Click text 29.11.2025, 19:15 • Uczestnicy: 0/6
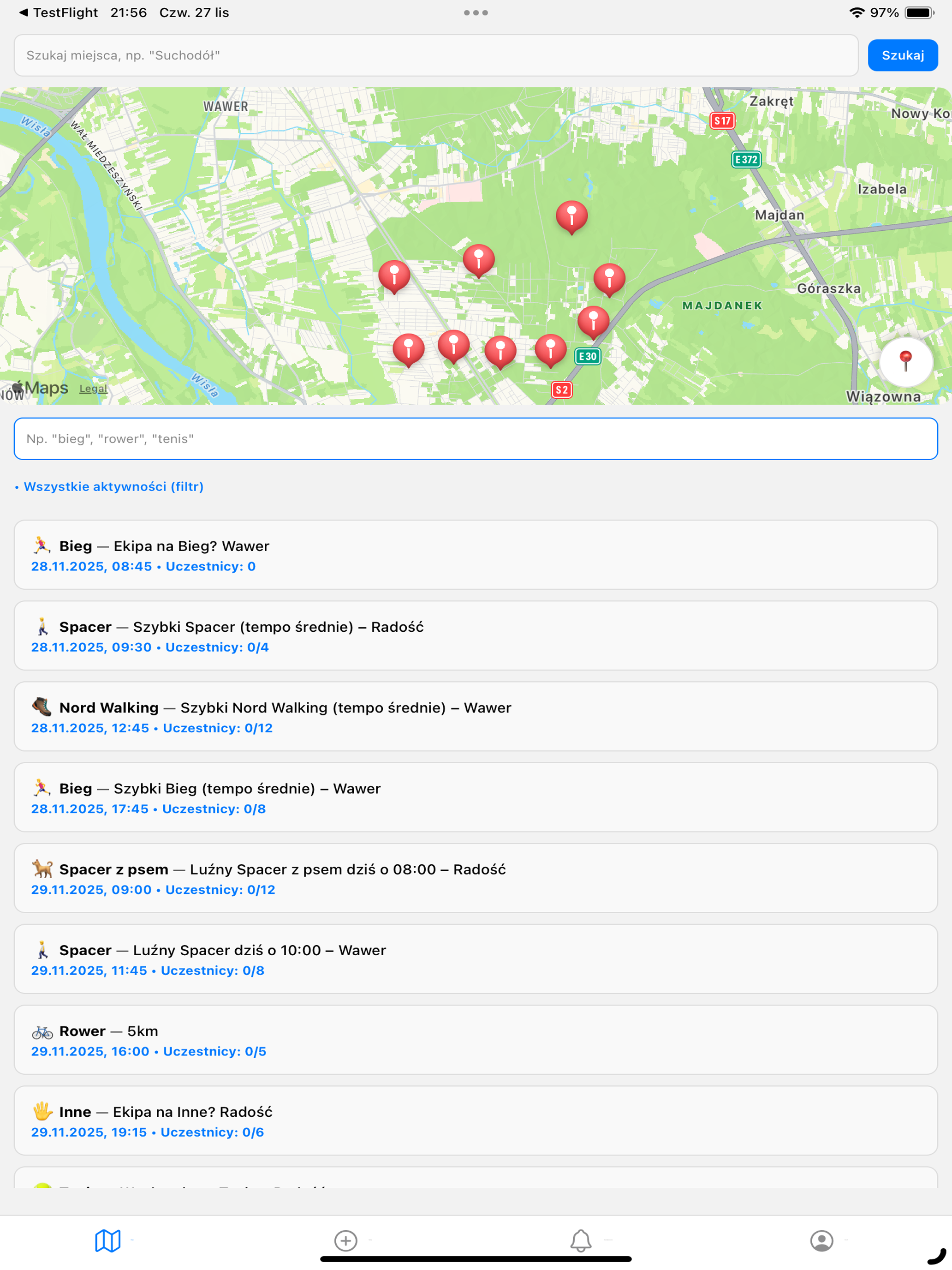 click(x=148, y=1132)
